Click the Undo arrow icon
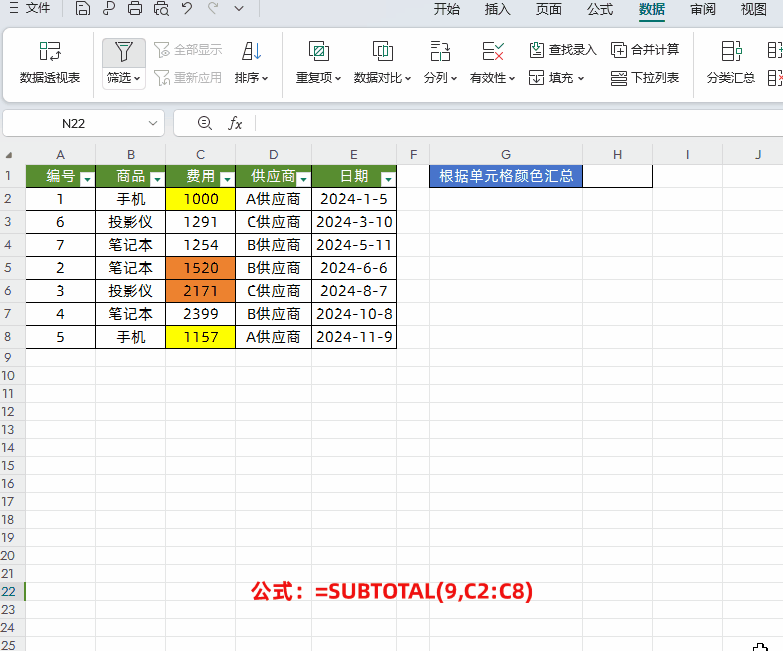The width and height of the screenshot is (783, 651). pyautogui.click(x=187, y=8)
